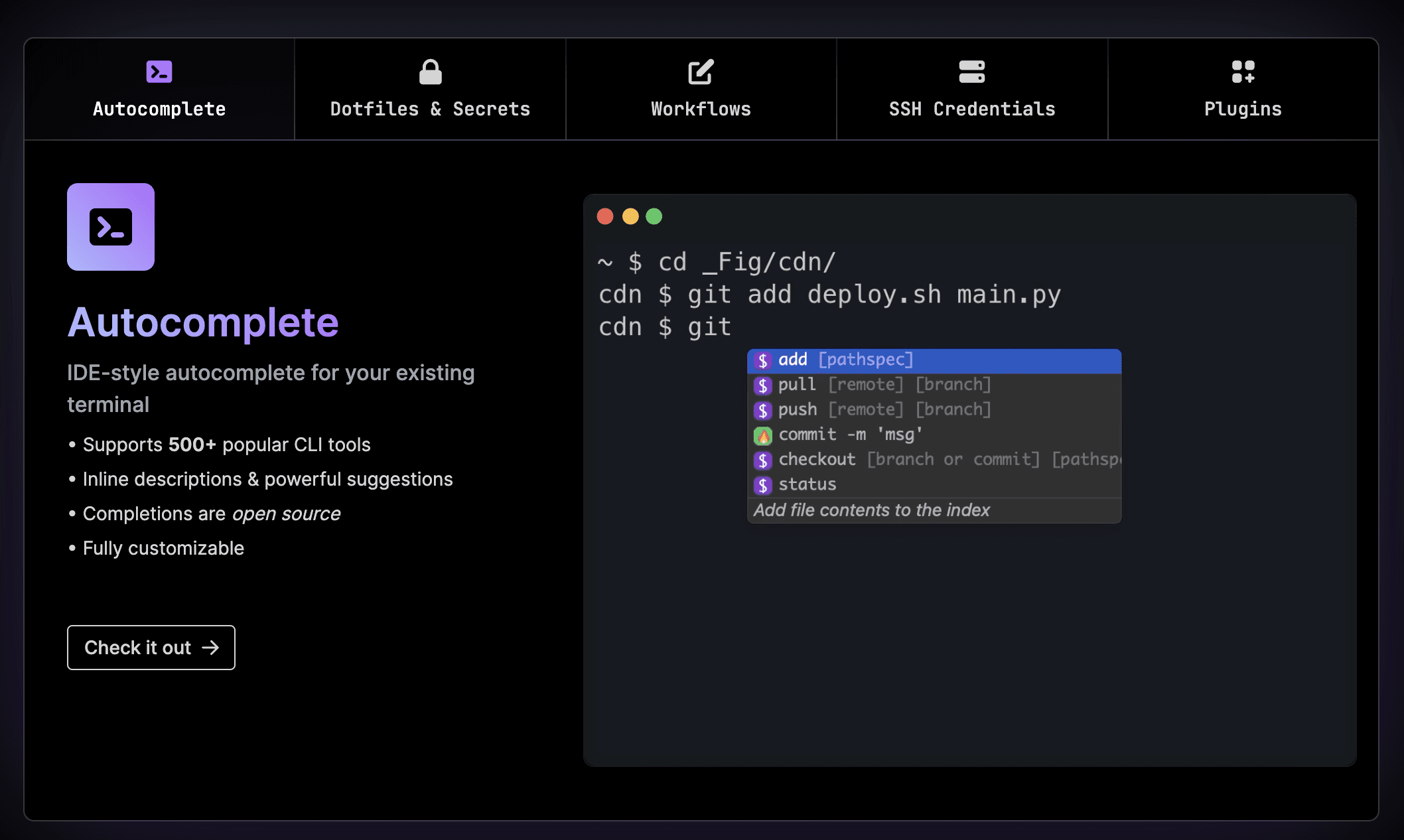This screenshot has height=840, width=1404.
Task: Click the lock icon for Dotfiles & Secrets
Action: pos(431,72)
